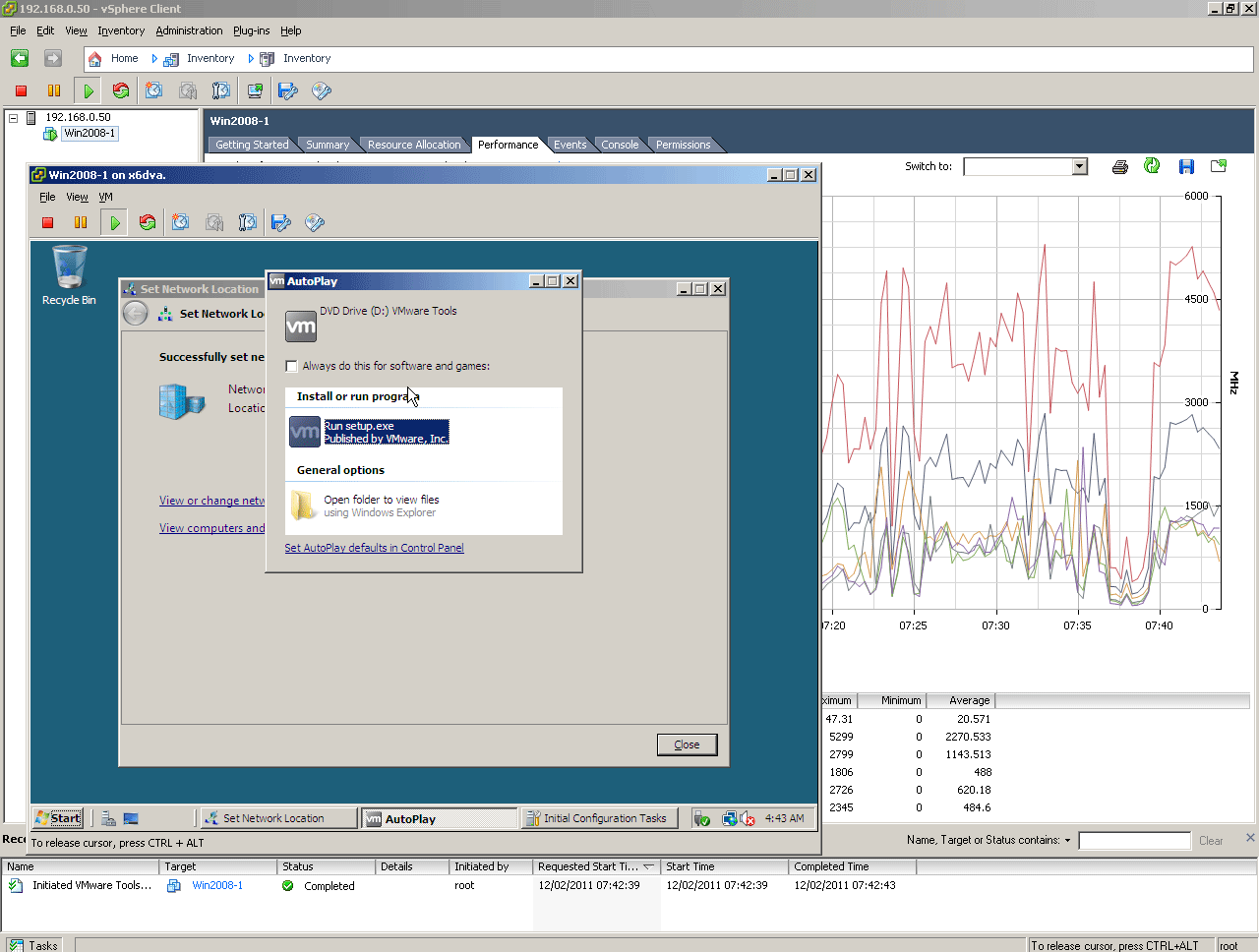Check 'Always do this for software and games'

pyautogui.click(x=291, y=366)
